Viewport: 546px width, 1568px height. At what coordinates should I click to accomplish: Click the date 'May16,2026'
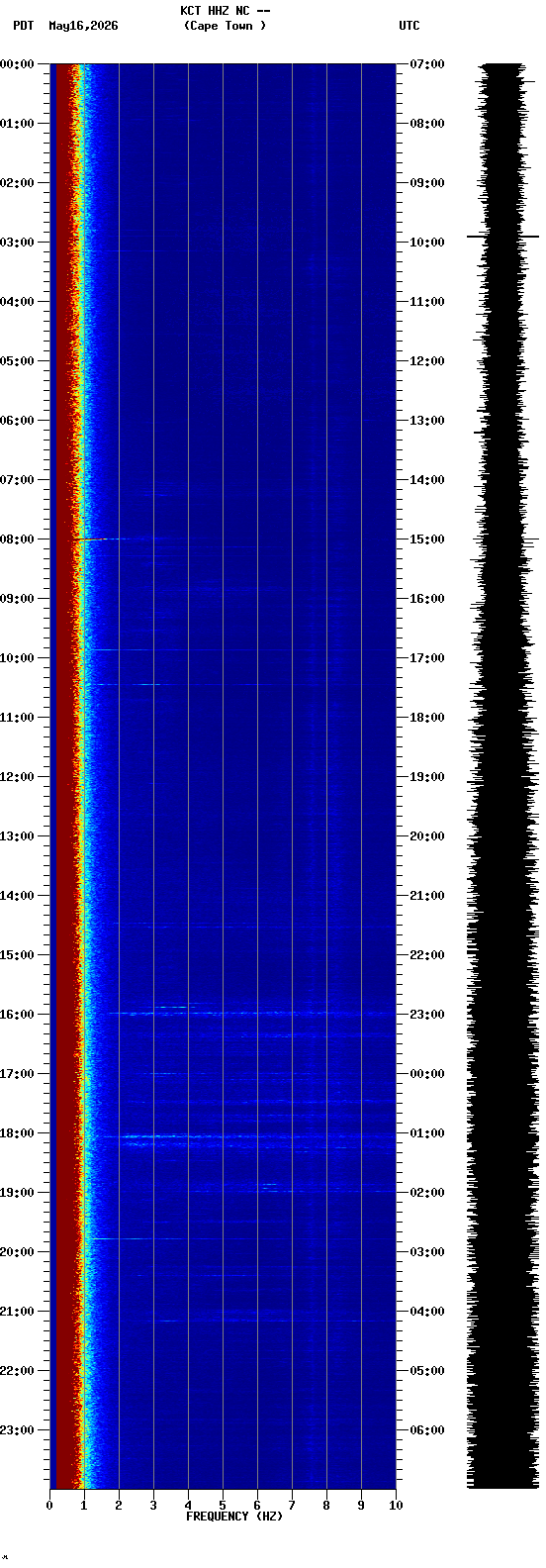83,26
